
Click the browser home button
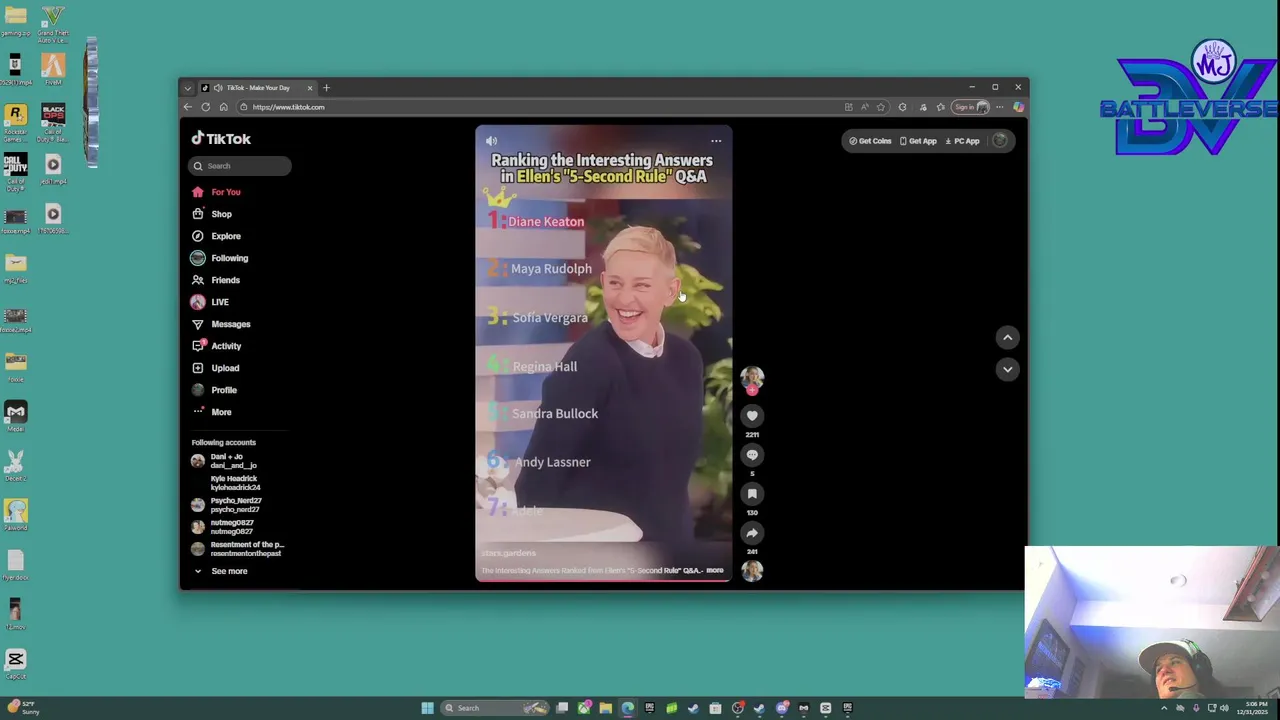pyautogui.click(x=223, y=107)
